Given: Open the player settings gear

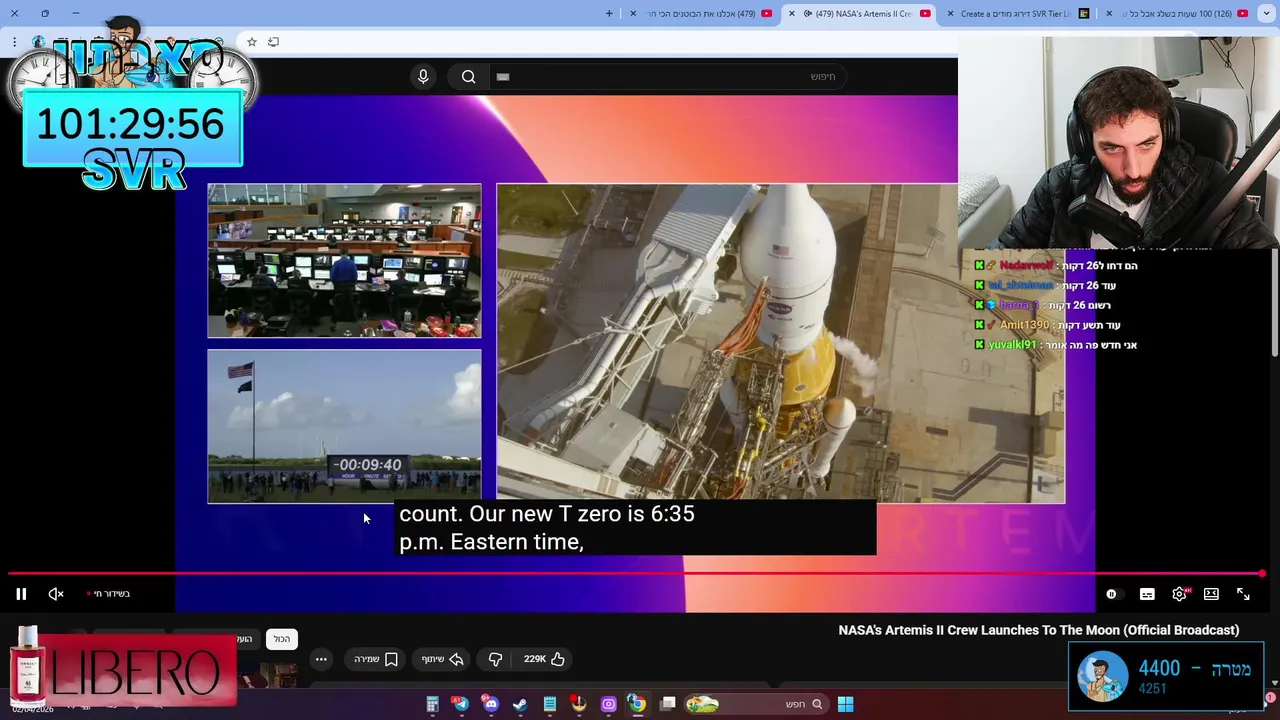Looking at the screenshot, I should click(x=1179, y=594).
